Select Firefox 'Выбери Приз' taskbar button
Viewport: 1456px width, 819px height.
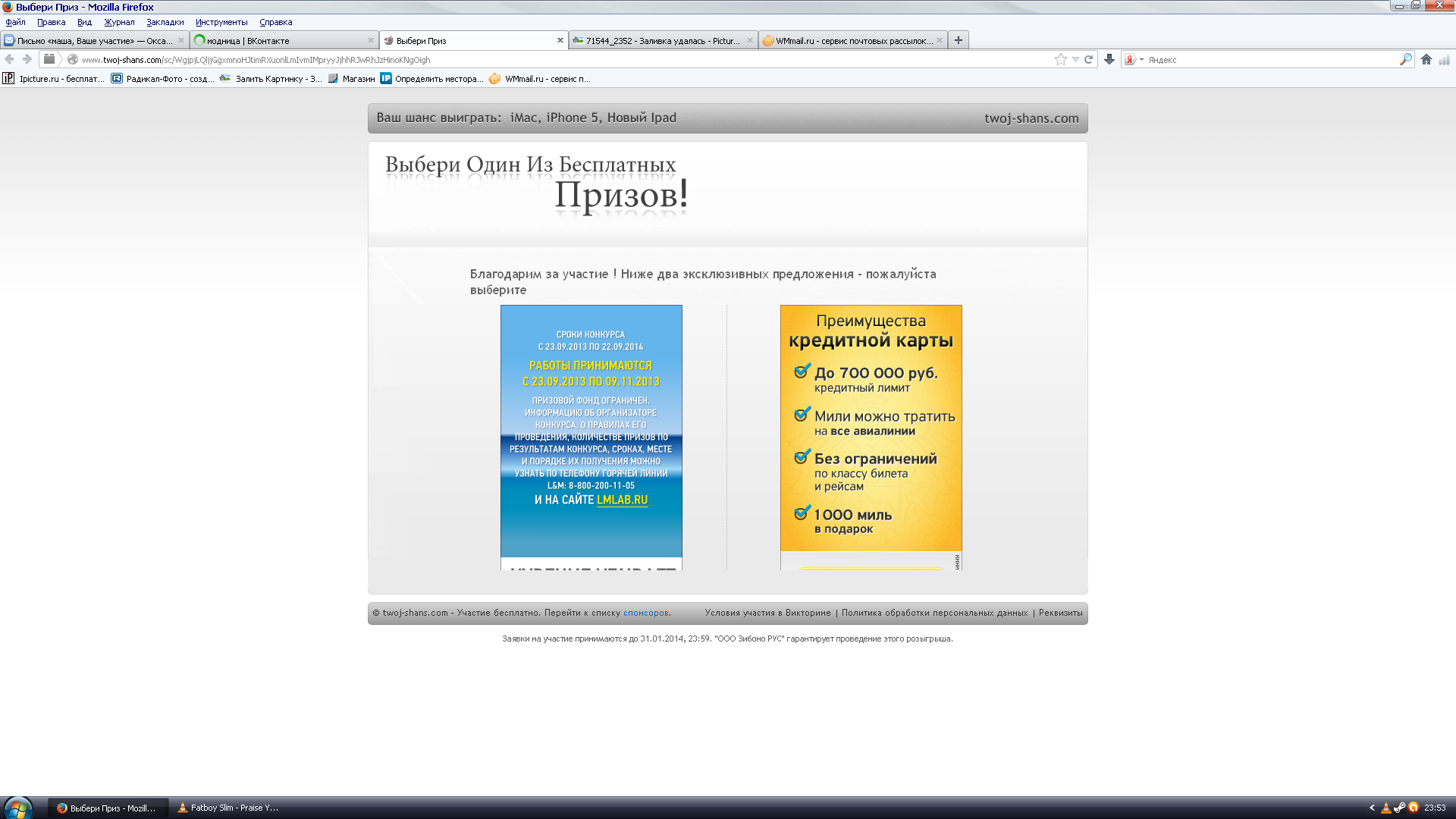107,808
